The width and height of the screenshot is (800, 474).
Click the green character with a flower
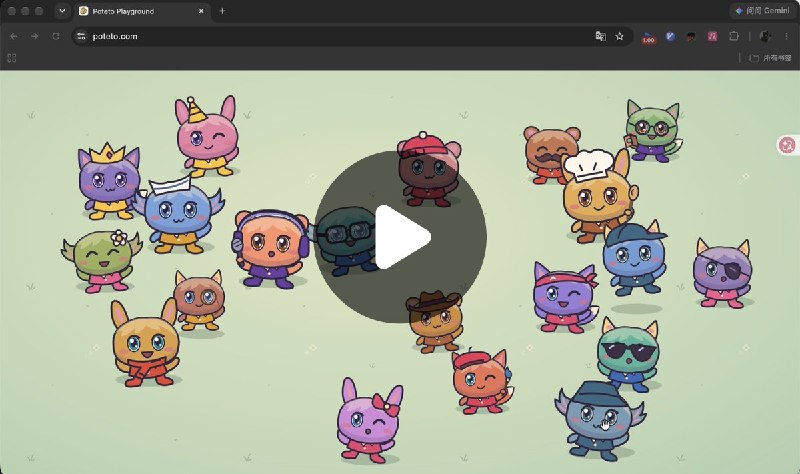click(x=102, y=261)
